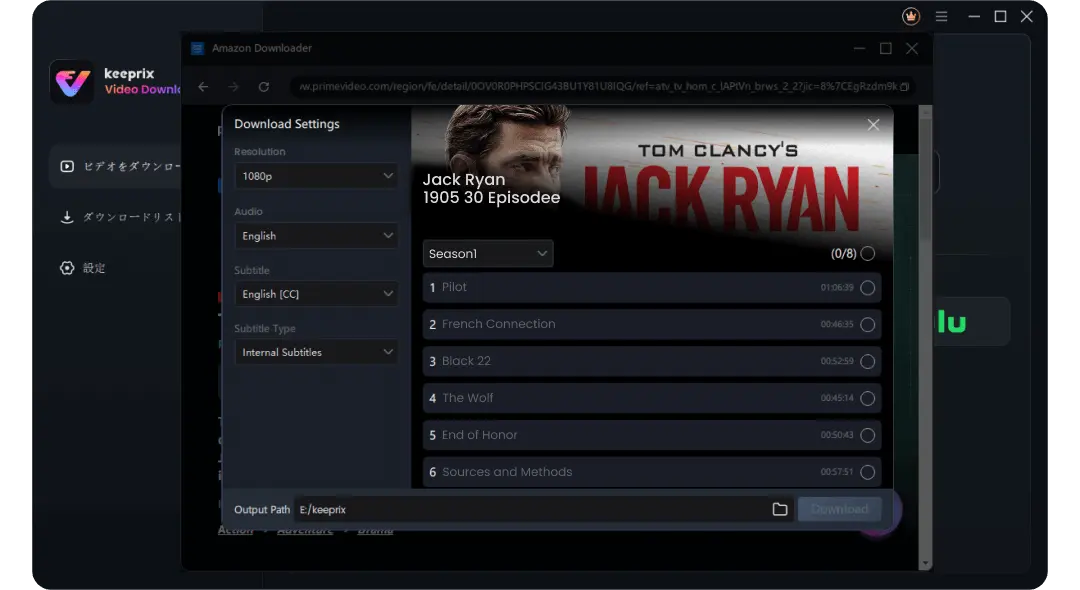Screen dimensions: 1080x590
Task: Expand the Audio English dropdown
Action: (x=317, y=236)
